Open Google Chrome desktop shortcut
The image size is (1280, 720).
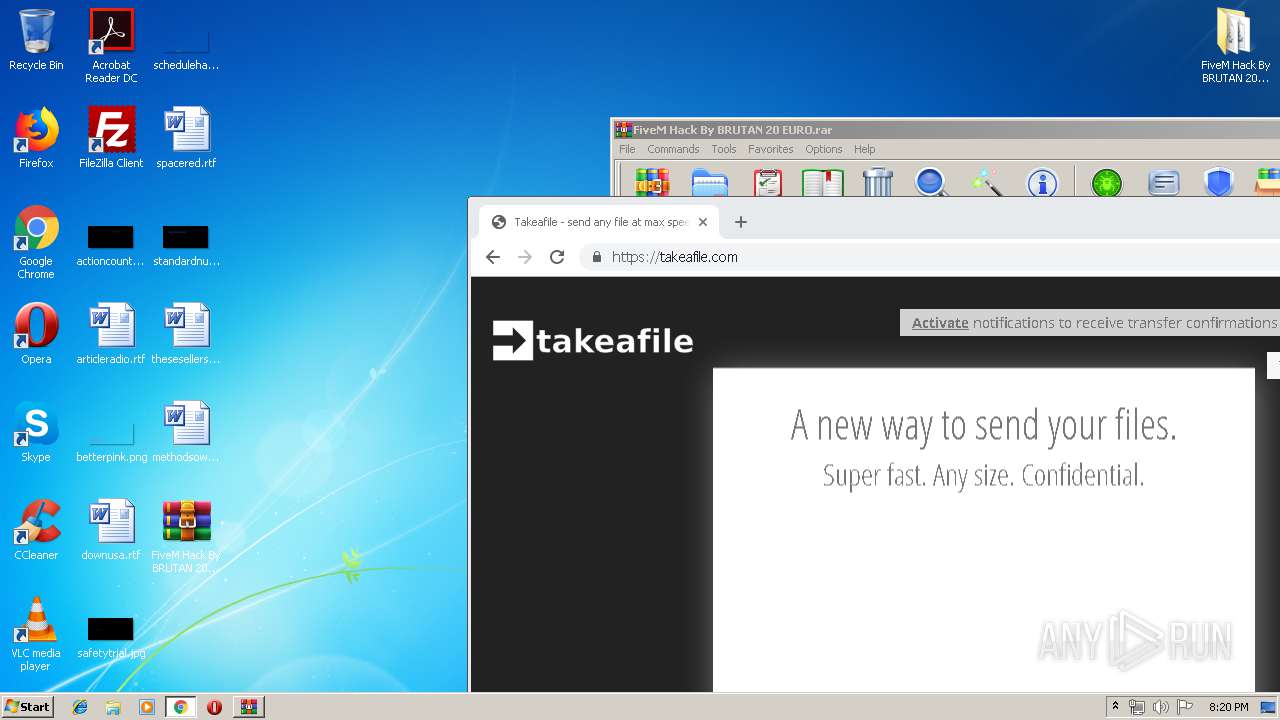pyautogui.click(x=36, y=242)
